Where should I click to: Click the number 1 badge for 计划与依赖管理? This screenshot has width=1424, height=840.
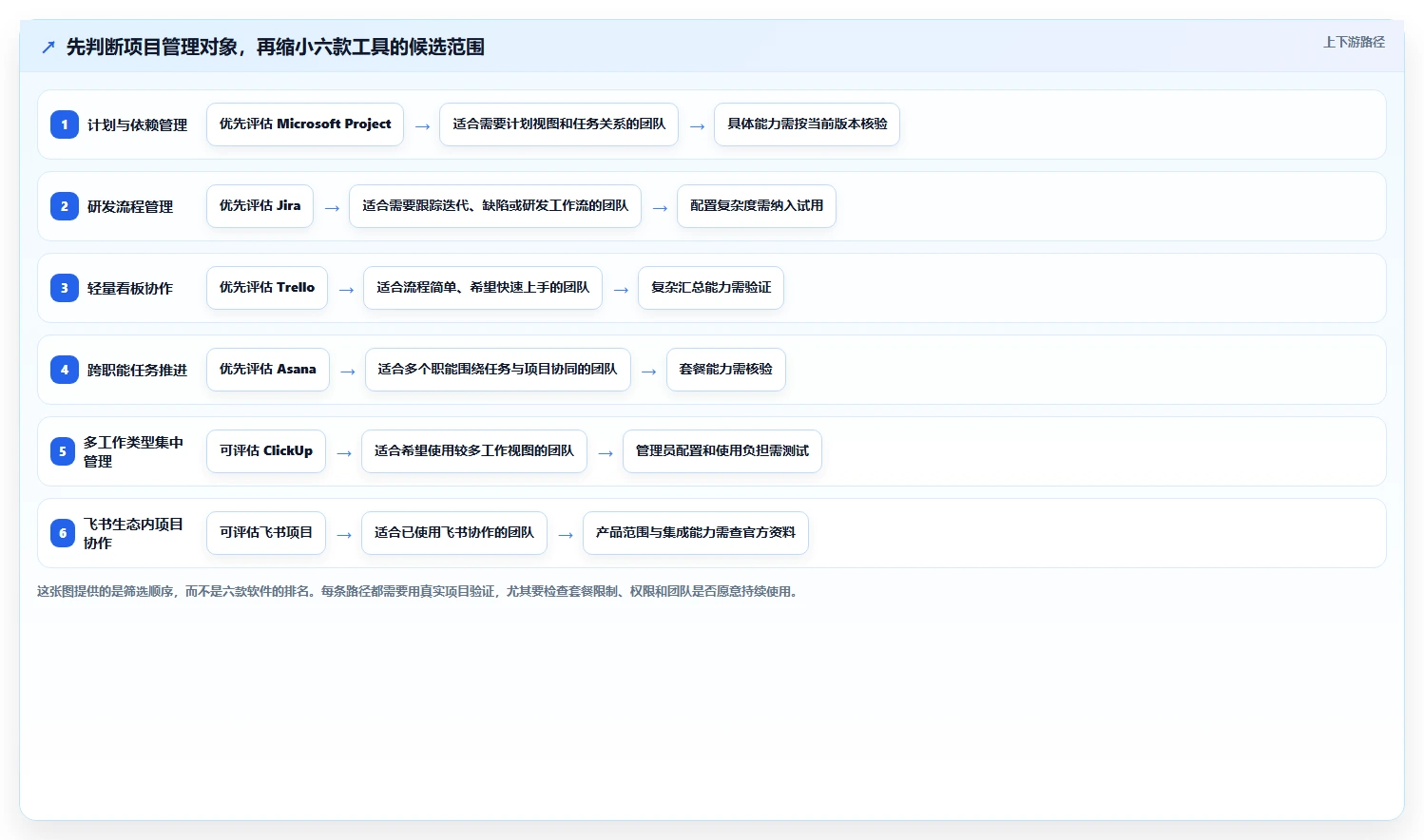click(65, 124)
